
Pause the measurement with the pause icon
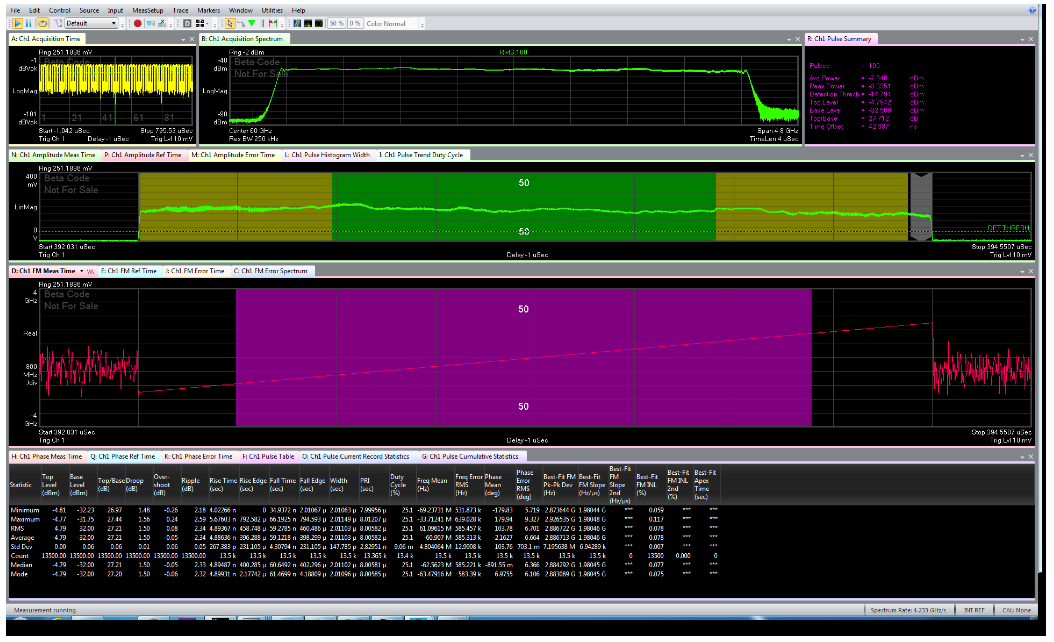(28, 23)
